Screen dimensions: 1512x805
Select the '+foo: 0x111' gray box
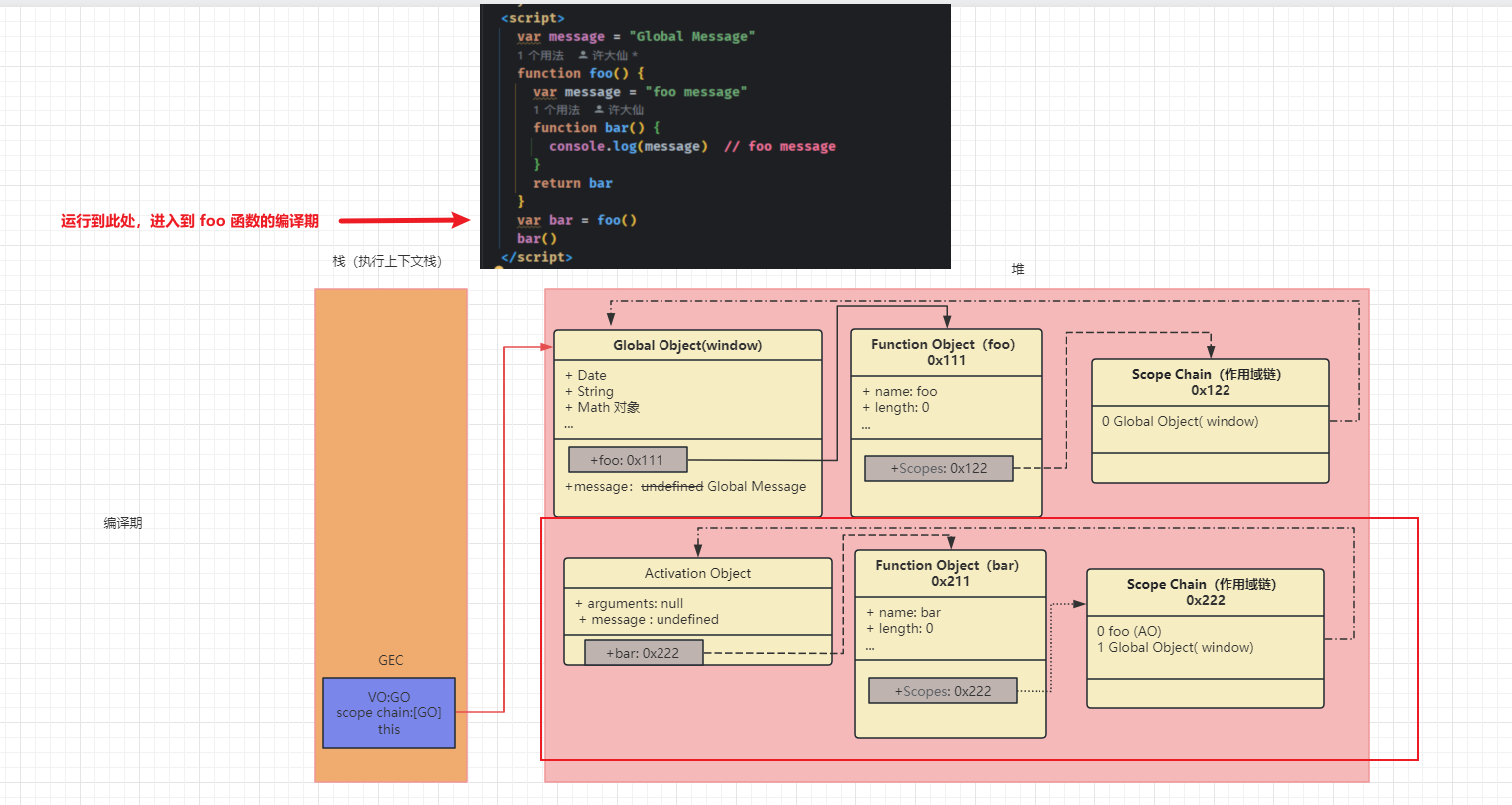pyautogui.click(x=628, y=460)
